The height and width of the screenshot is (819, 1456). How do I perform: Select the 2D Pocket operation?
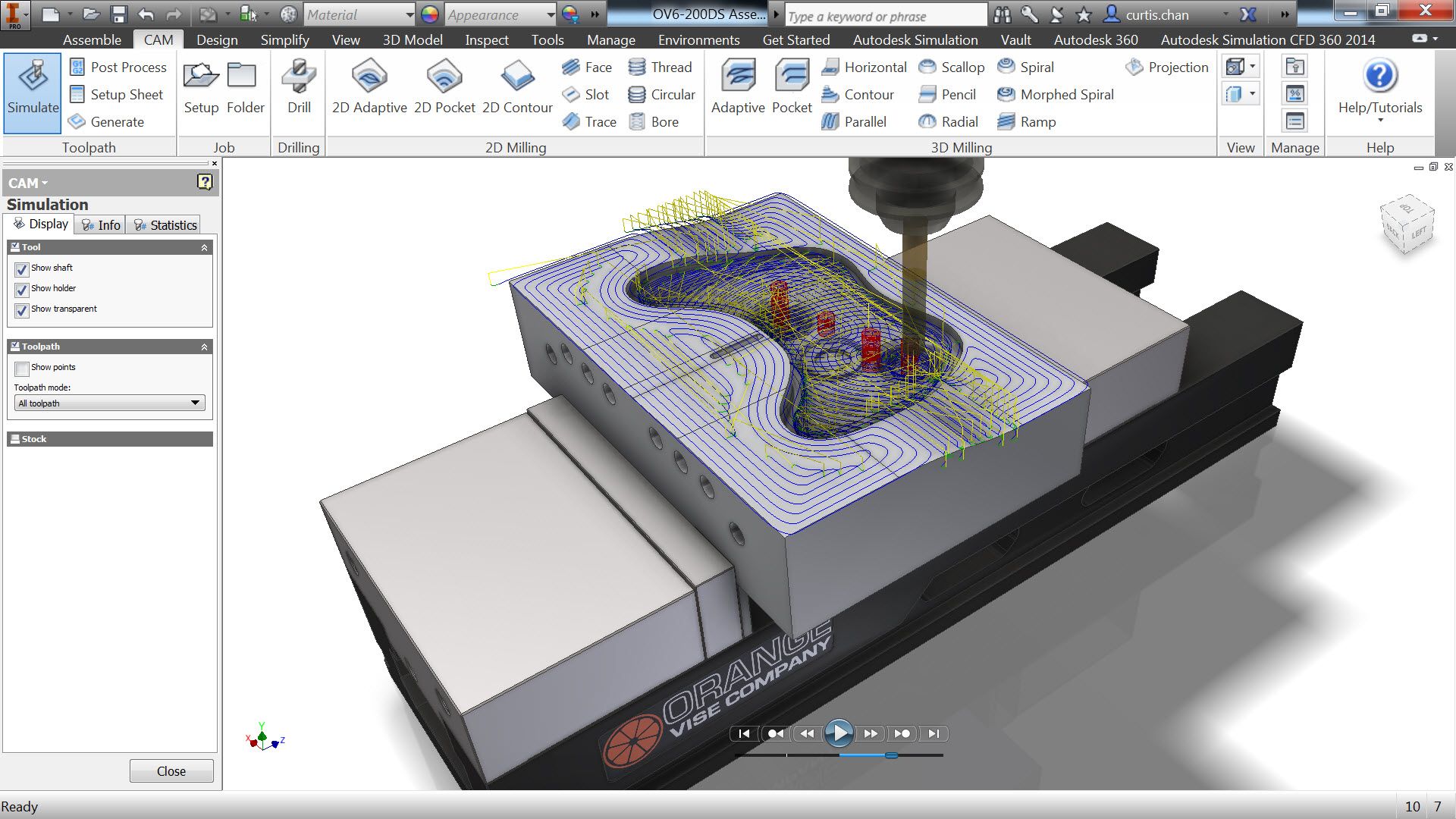coord(444,86)
